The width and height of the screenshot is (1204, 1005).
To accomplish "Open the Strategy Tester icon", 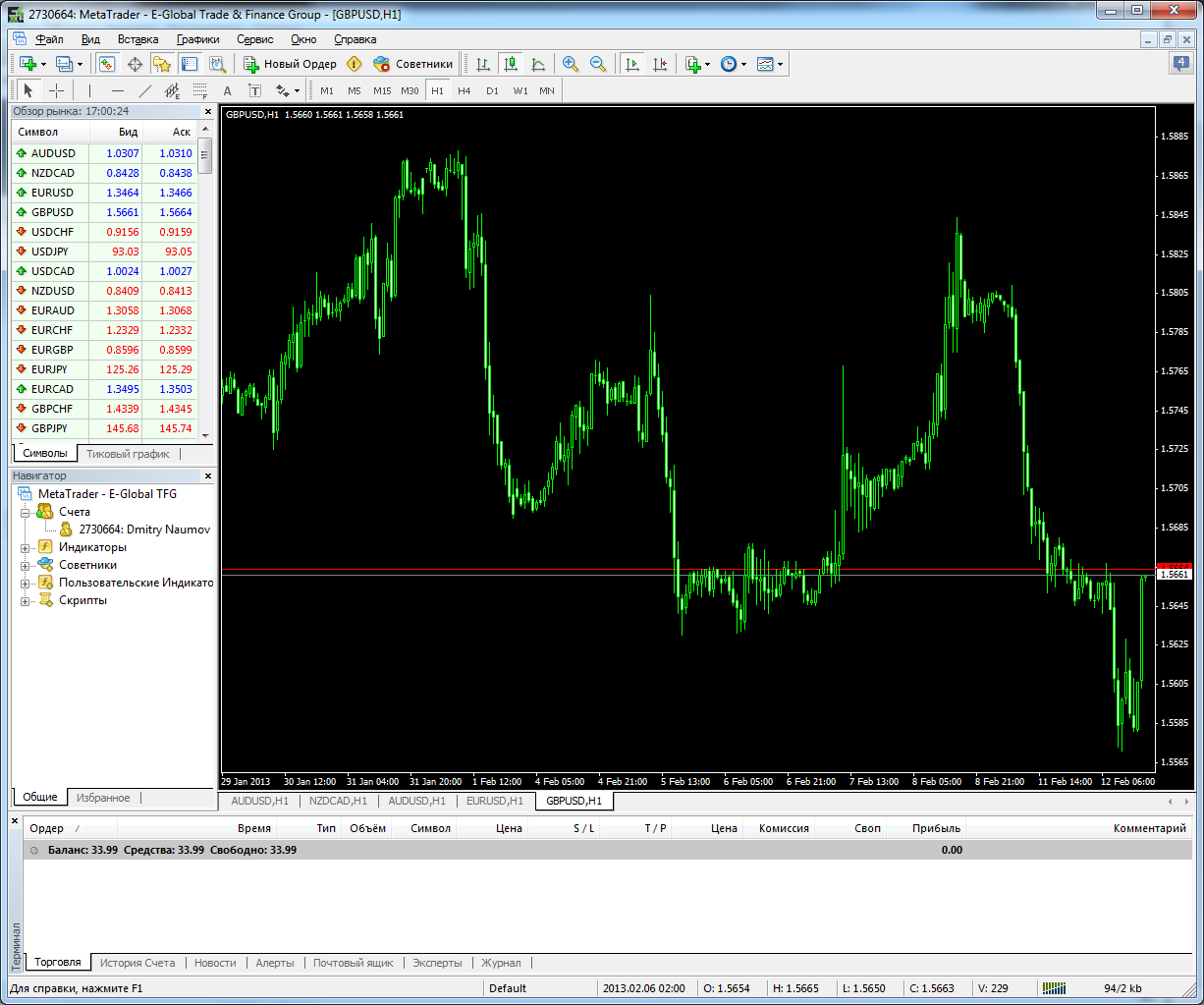I will (x=217, y=64).
